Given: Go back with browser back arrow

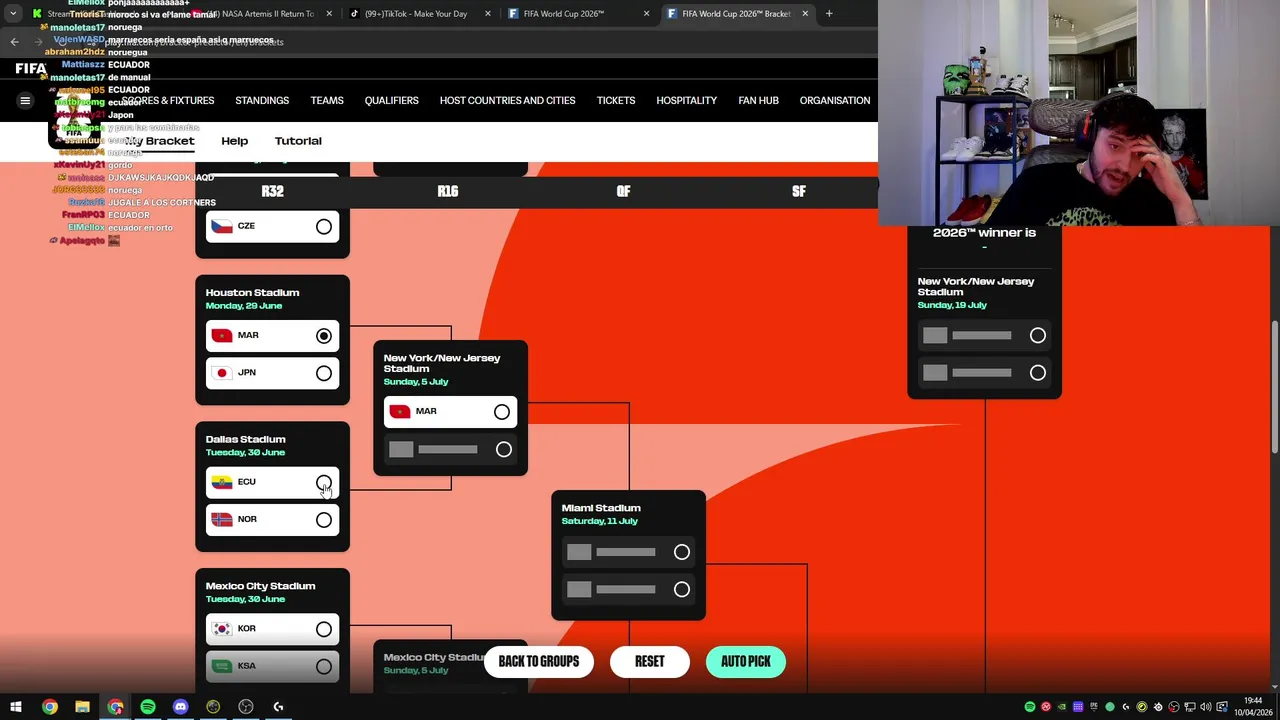Looking at the screenshot, I should (14, 41).
